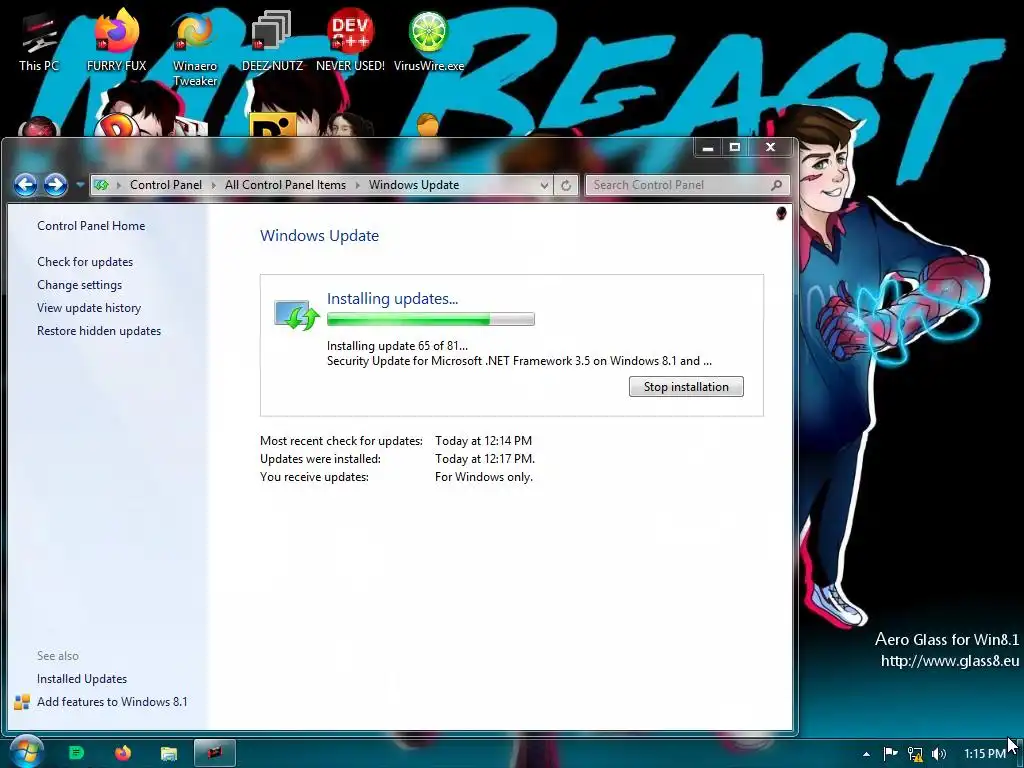Screen dimensions: 1024x768
Task: Close the Windows Update window
Action: point(770,148)
